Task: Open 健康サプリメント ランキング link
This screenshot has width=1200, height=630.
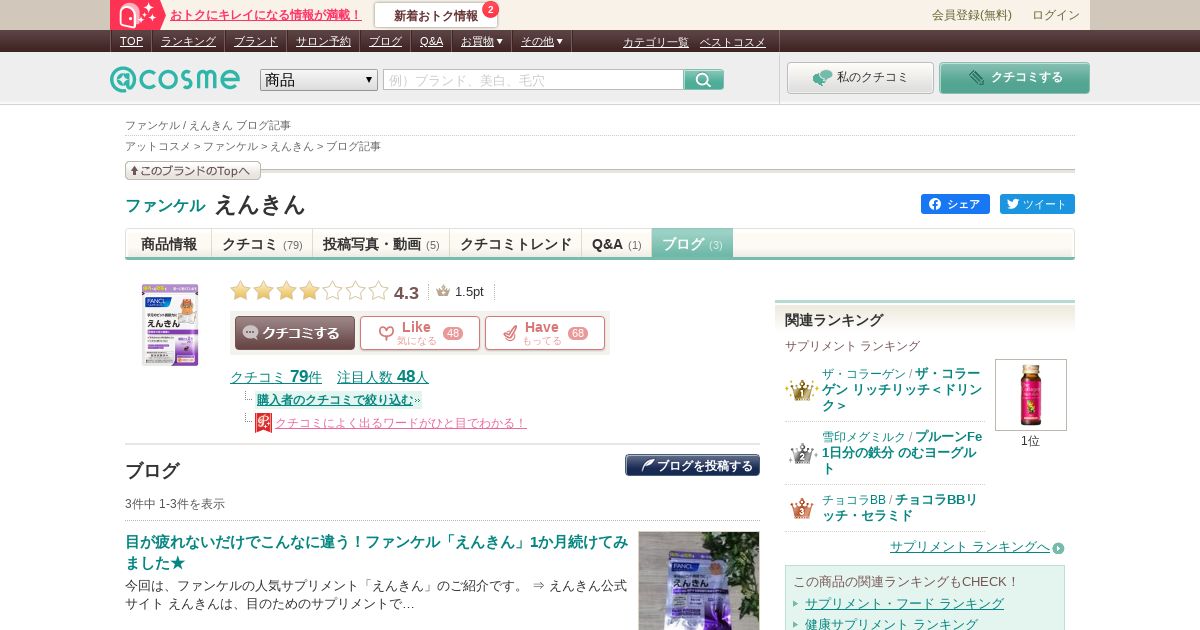Action: click(891, 624)
